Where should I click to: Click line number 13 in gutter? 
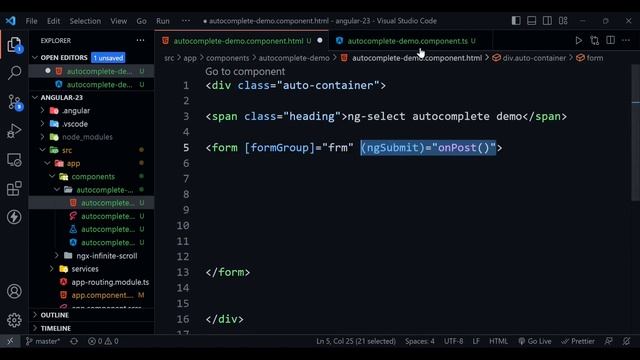183,272
